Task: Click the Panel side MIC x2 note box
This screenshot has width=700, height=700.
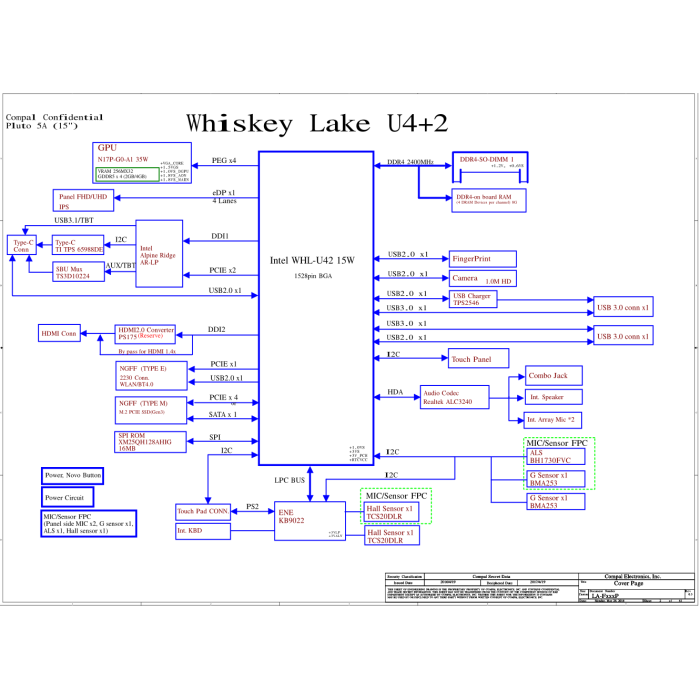Action: (x=88, y=524)
